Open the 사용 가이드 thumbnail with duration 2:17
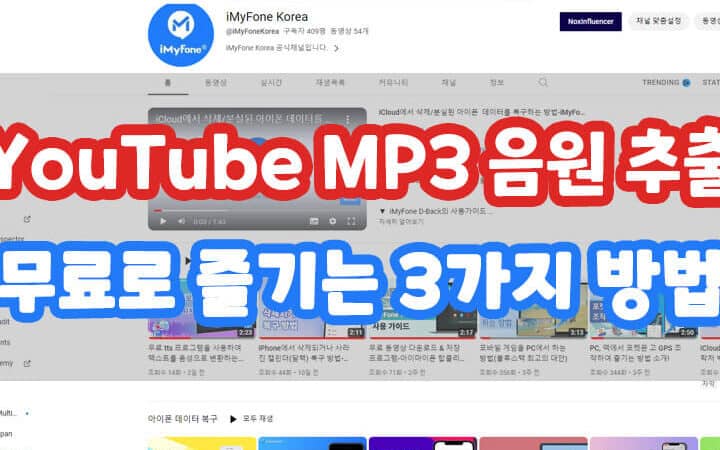The height and width of the screenshot is (450, 720). 423,310
